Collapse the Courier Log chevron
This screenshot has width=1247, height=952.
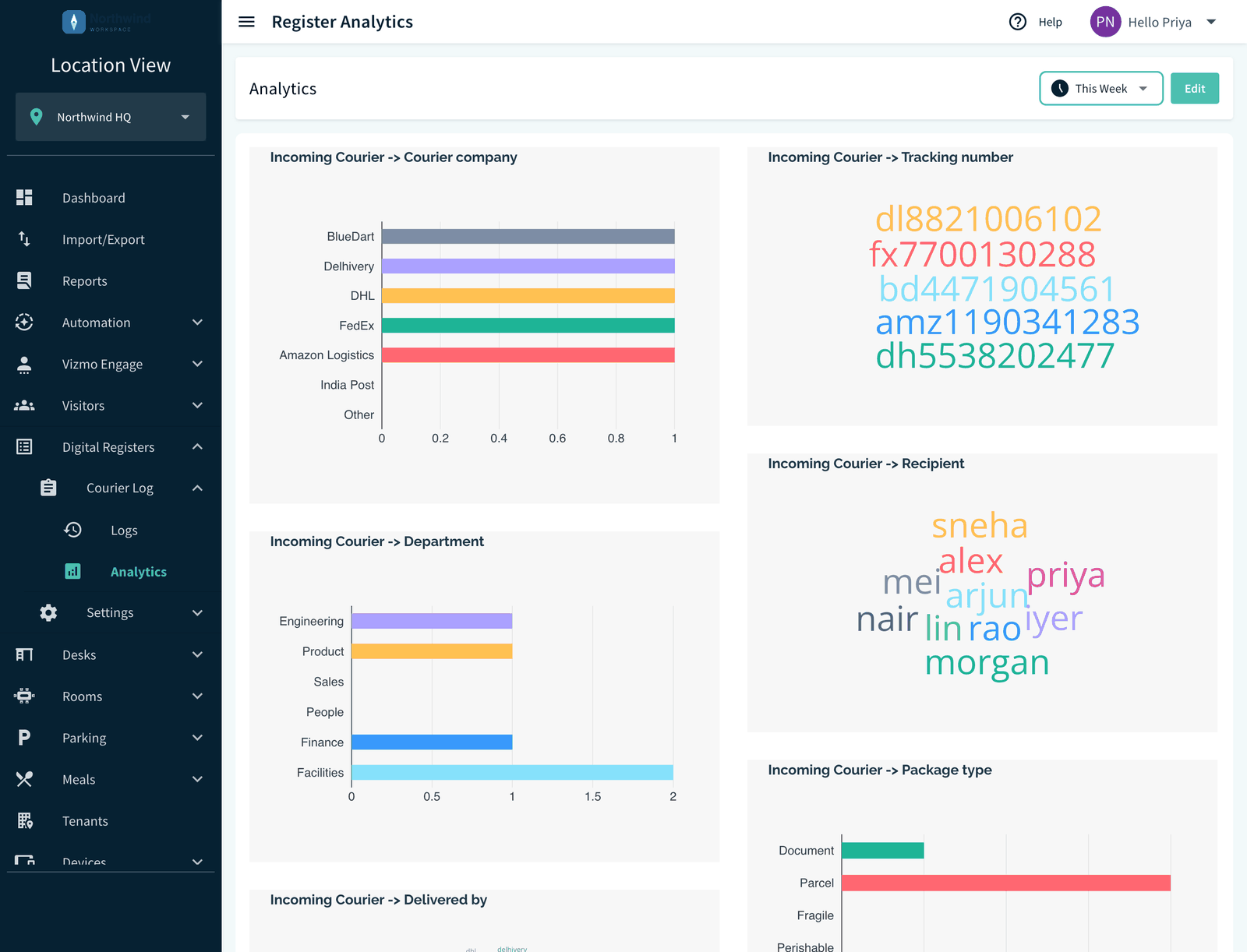197,488
